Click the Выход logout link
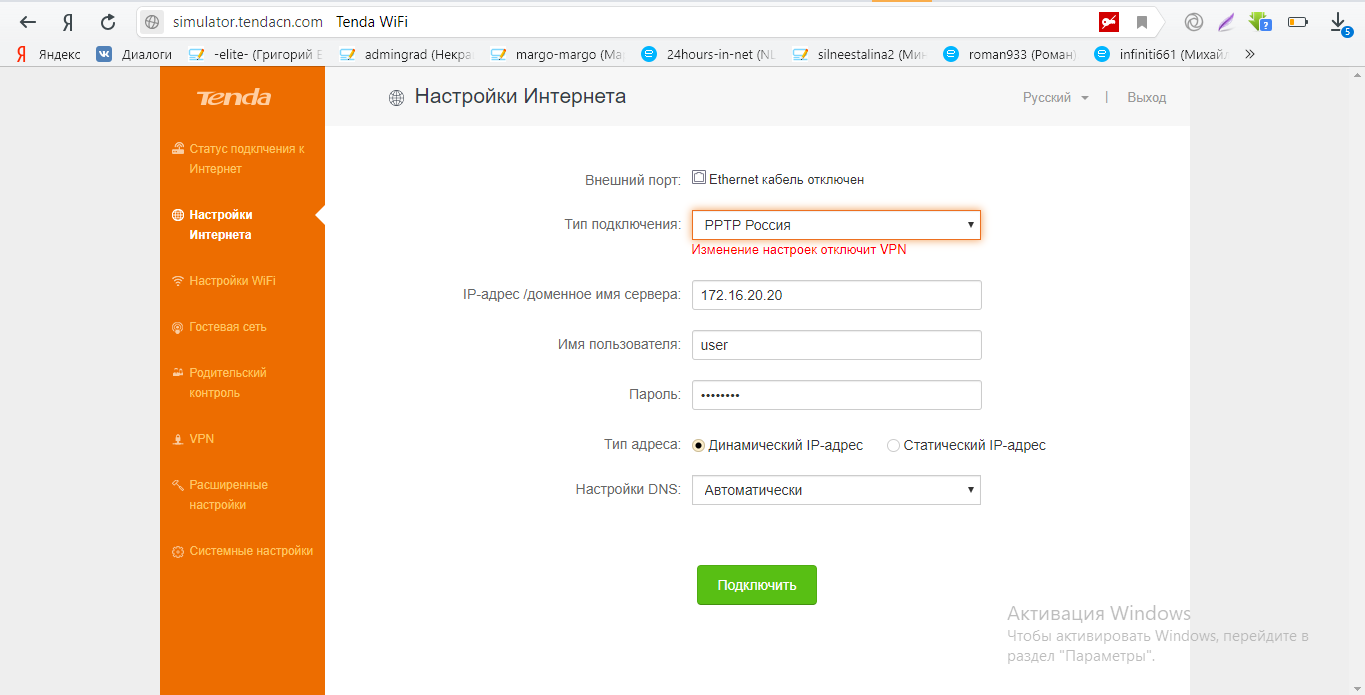 tap(1146, 98)
